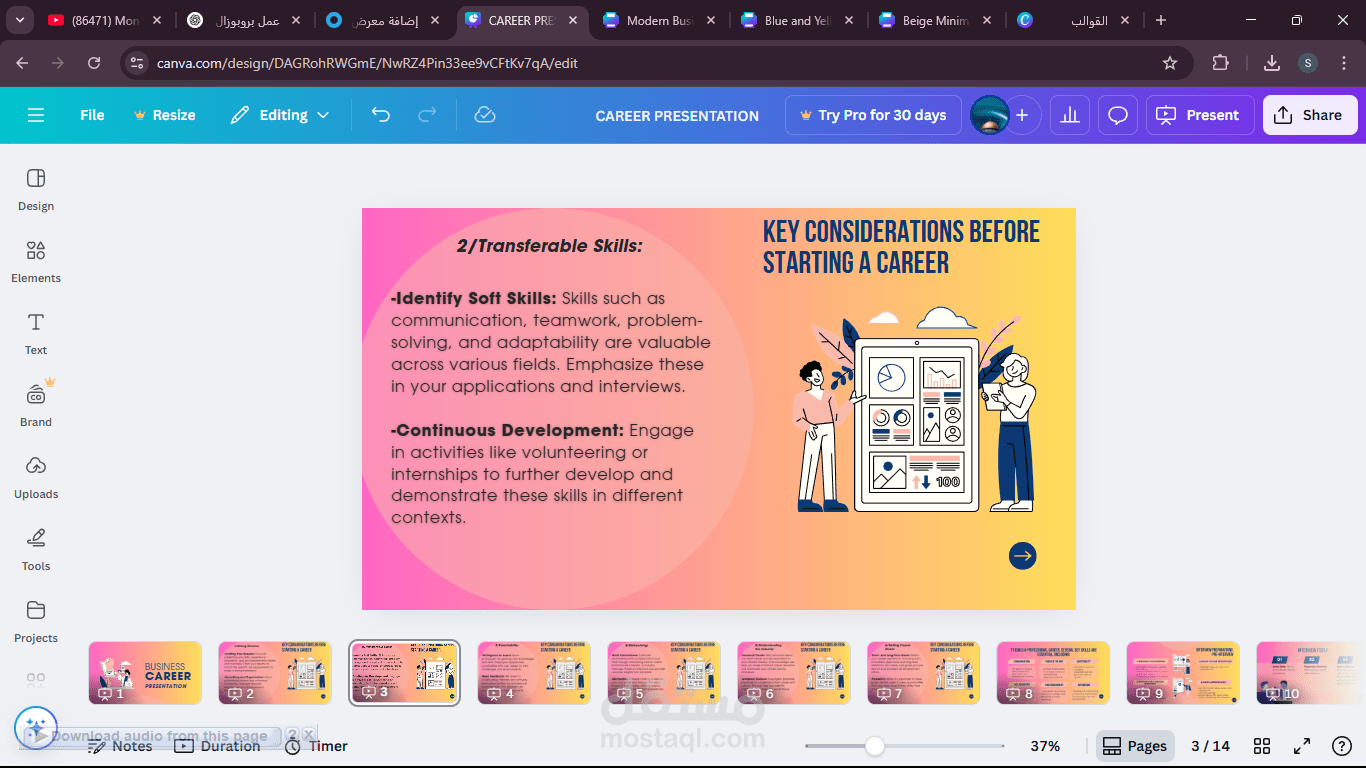This screenshot has height=768, width=1366.
Task: Open the Duration setting
Action: (217, 746)
